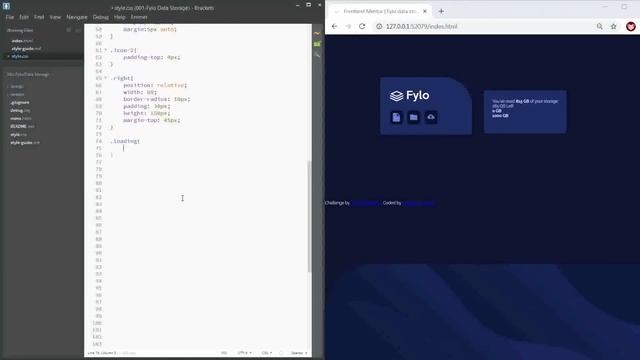
Task: Open debug.log in the project tree
Action: coord(20,111)
